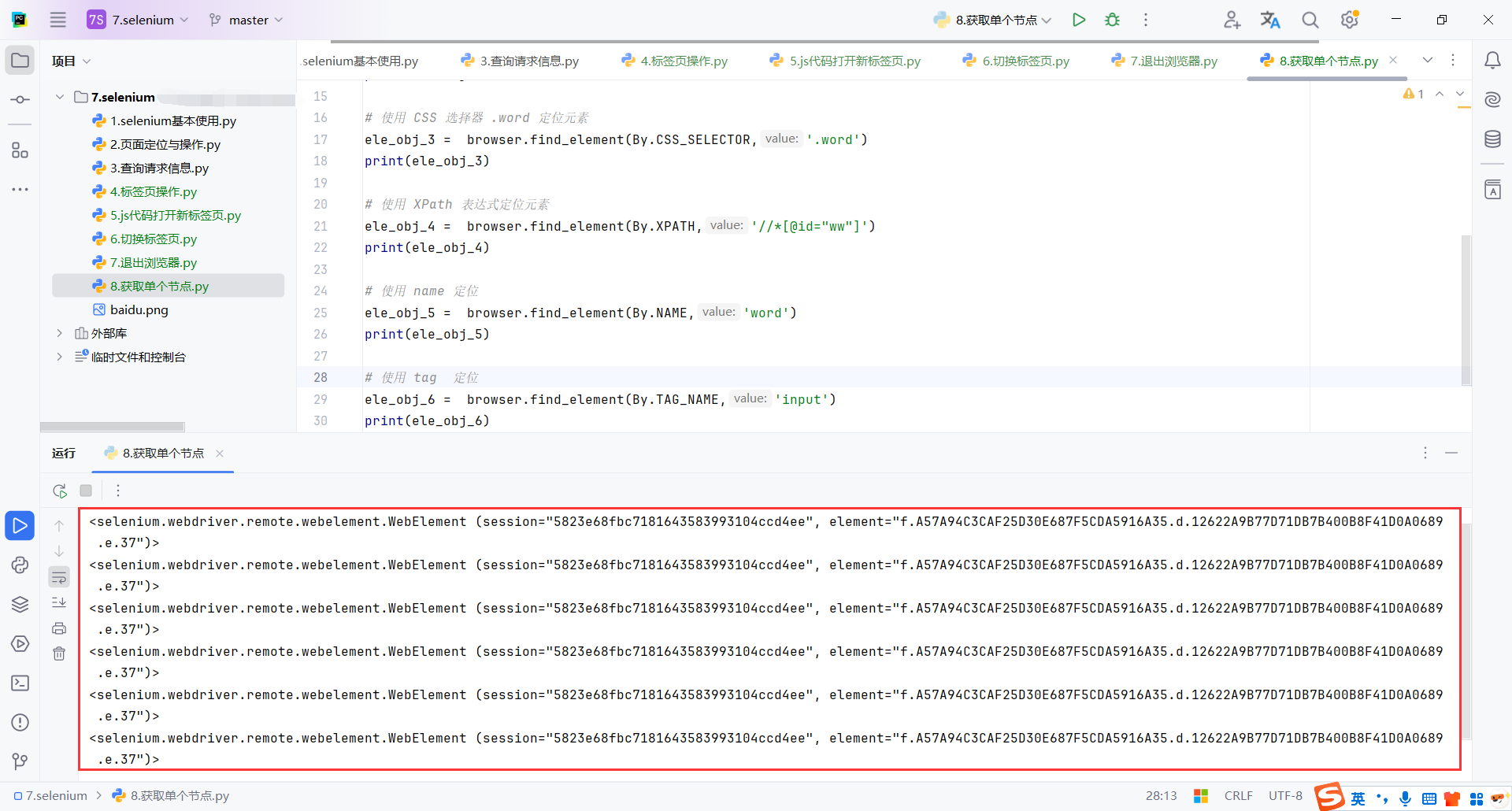Open the 7.selenium project dropdown
The image size is (1512, 811).
point(139,20)
